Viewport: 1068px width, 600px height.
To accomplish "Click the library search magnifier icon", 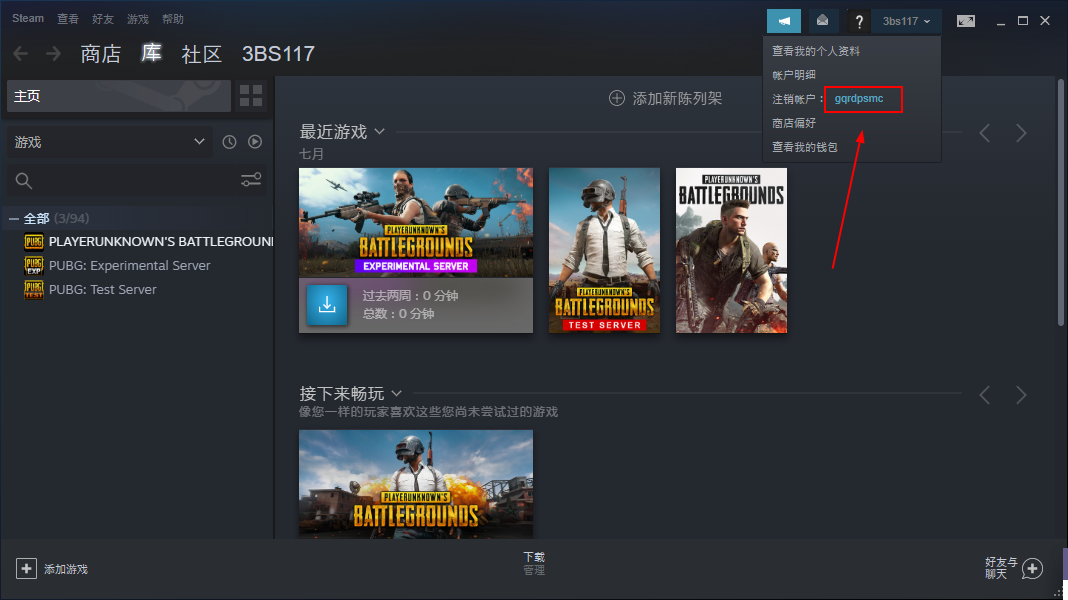I will (24, 180).
